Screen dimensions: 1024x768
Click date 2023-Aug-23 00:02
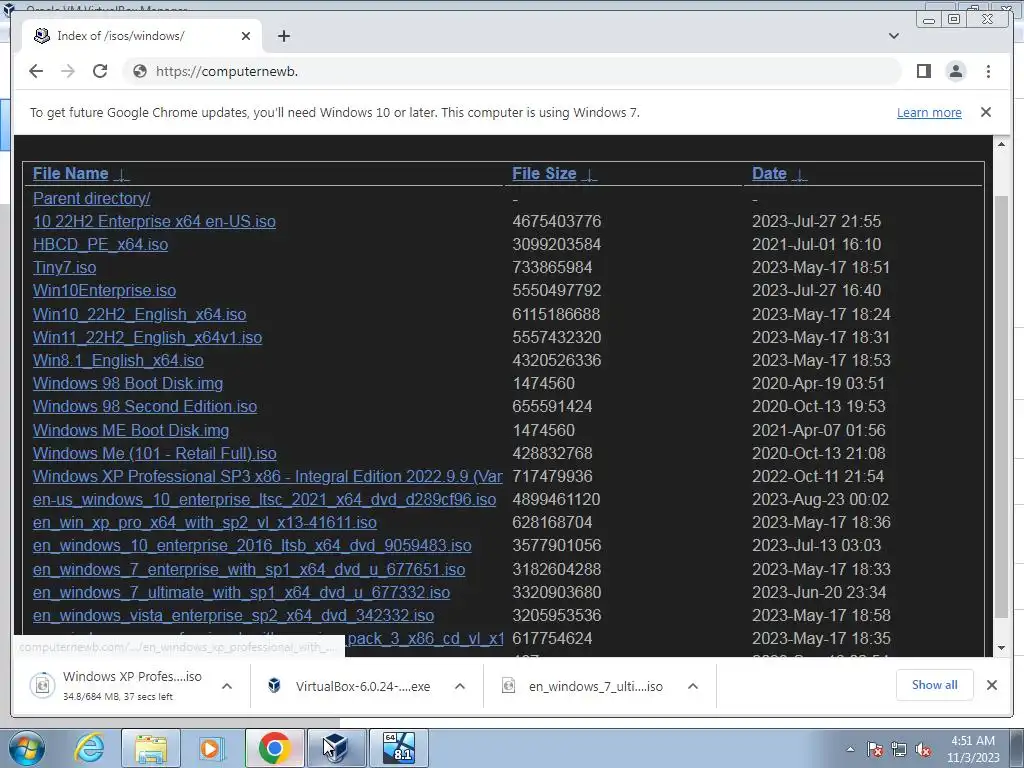point(820,500)
